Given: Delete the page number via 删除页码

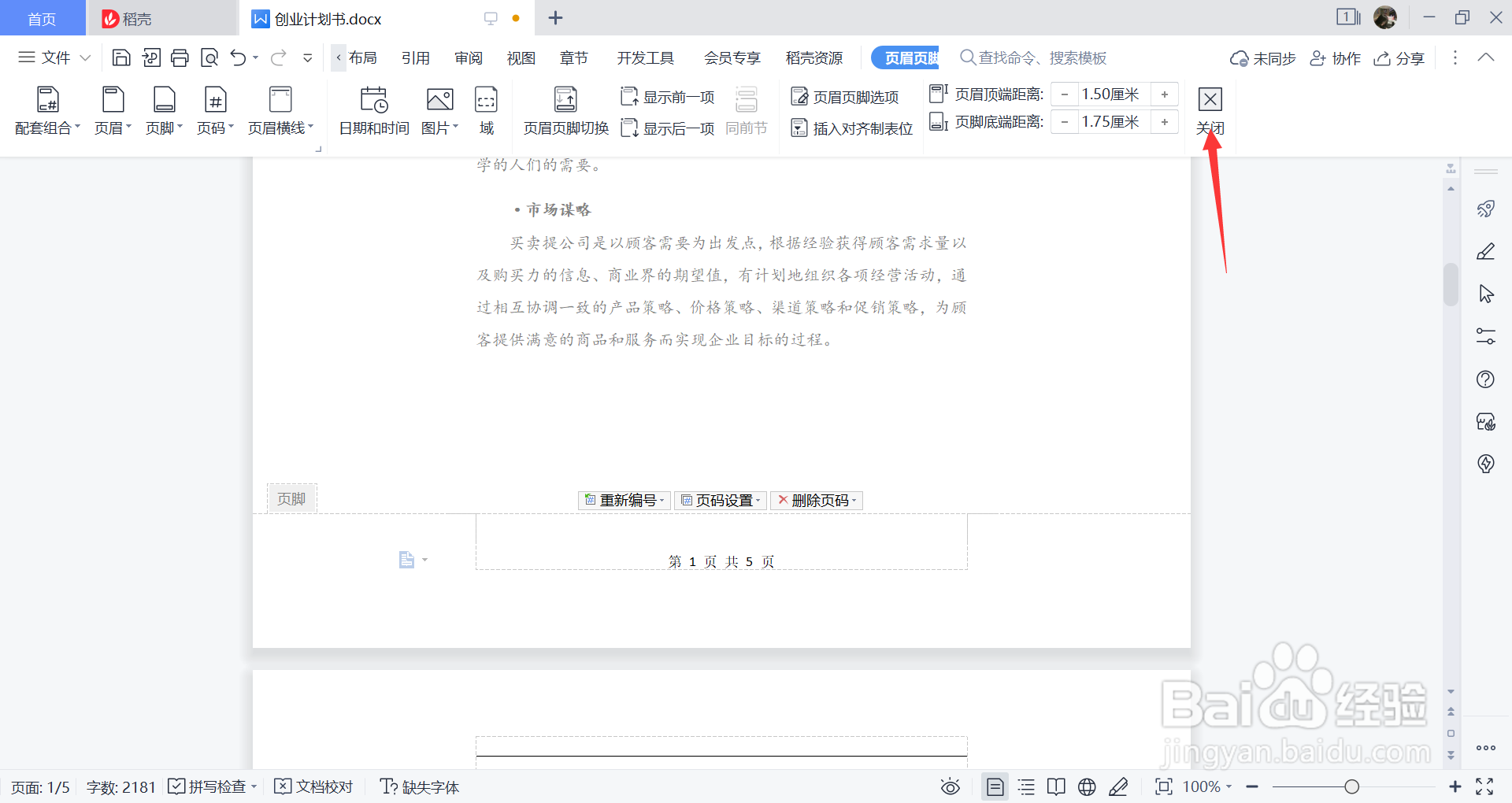Looking at the screenshot, I should point(816,500).
